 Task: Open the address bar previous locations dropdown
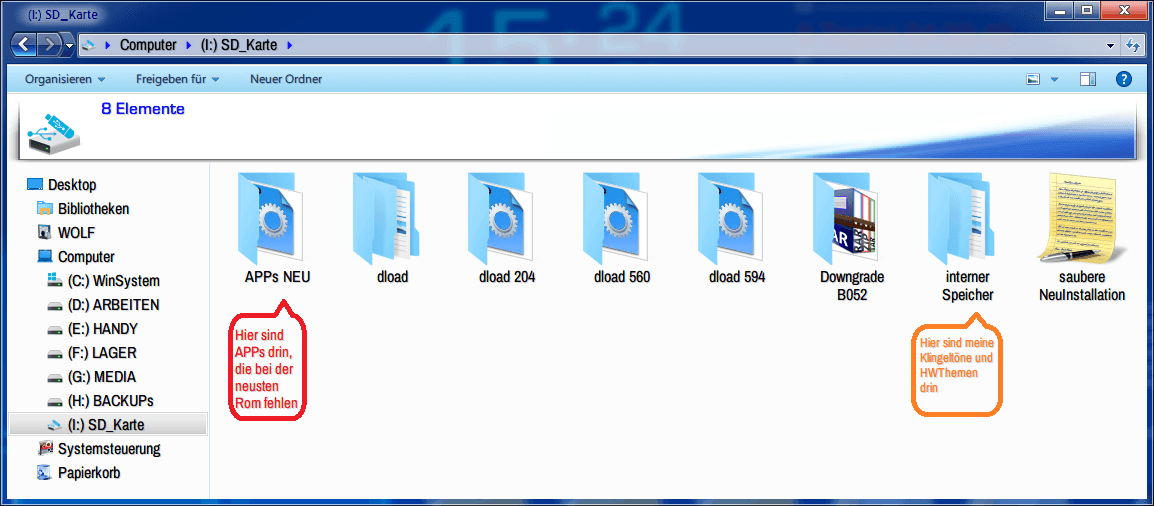(x=1111, y=46)
